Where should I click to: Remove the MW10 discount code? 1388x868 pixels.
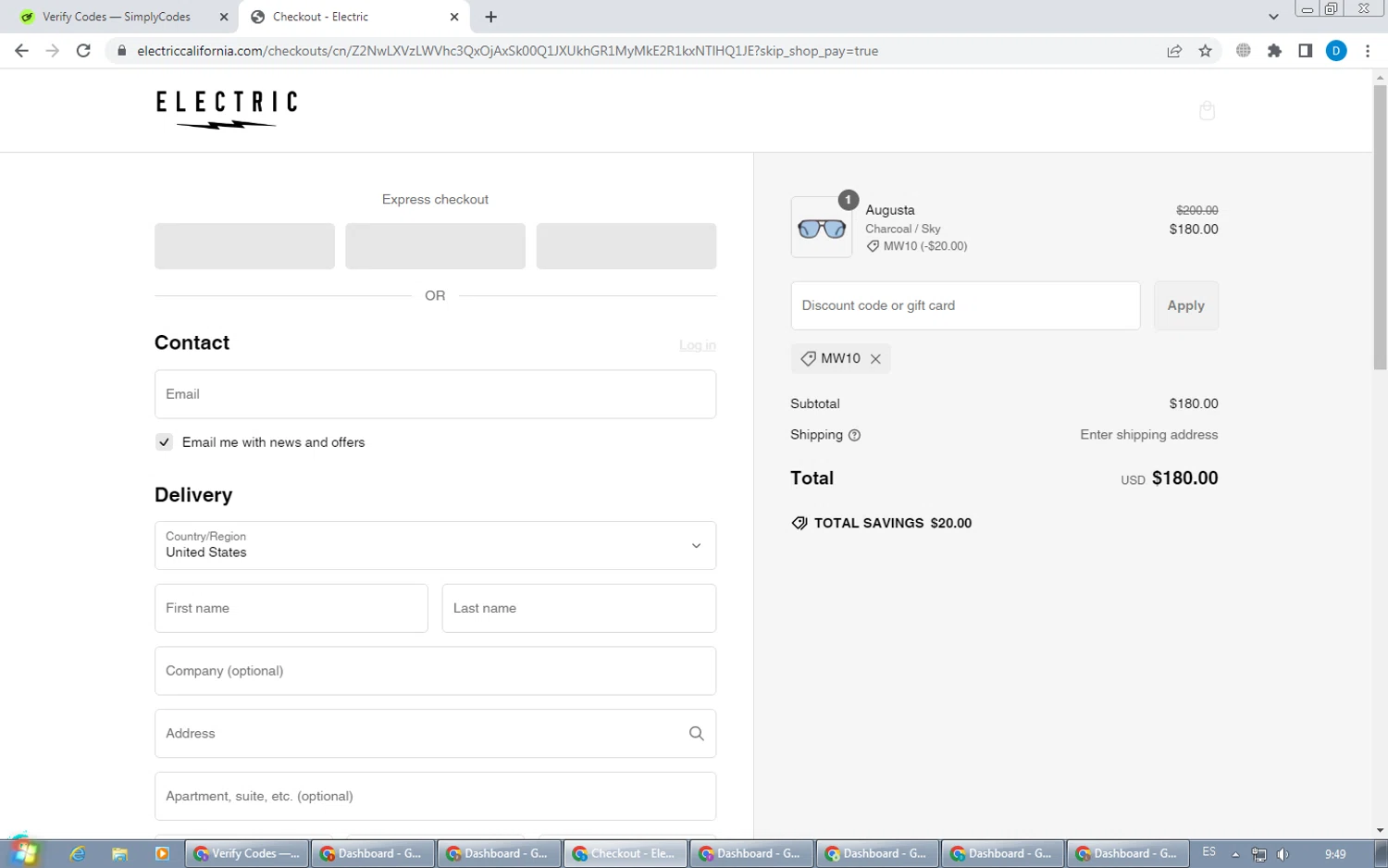point(875,359)
